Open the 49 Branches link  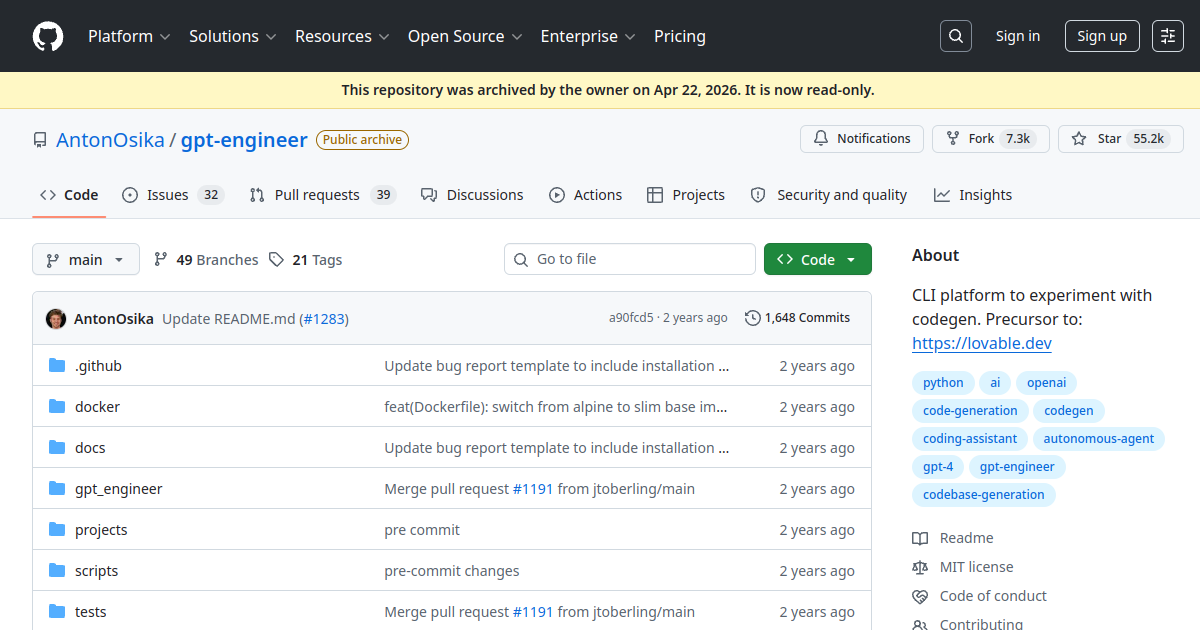[206, 260]
